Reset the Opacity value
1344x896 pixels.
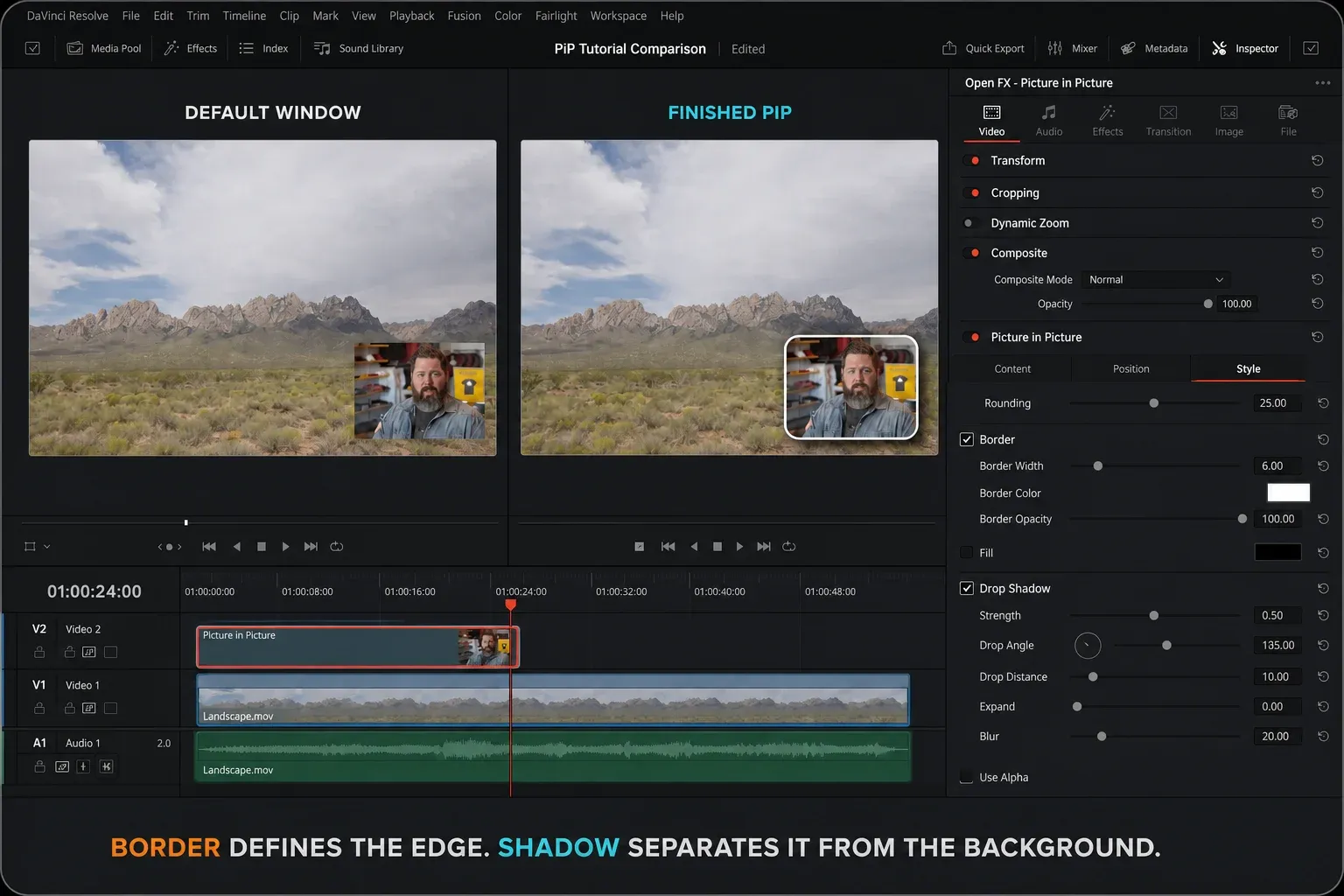tap(1317, 304)
